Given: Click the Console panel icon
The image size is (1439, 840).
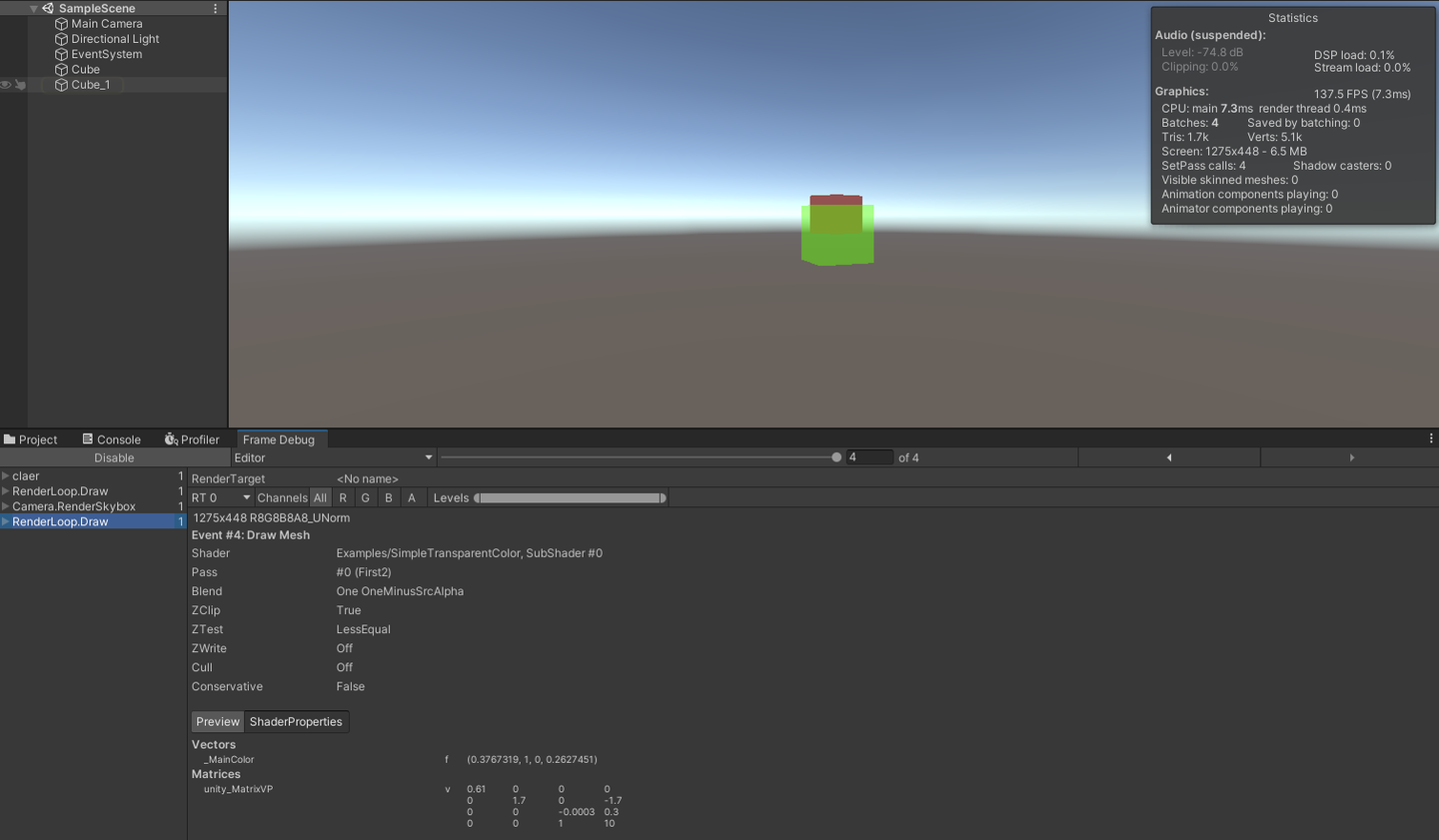Looking at the screenshot, I should click(90, 439).
